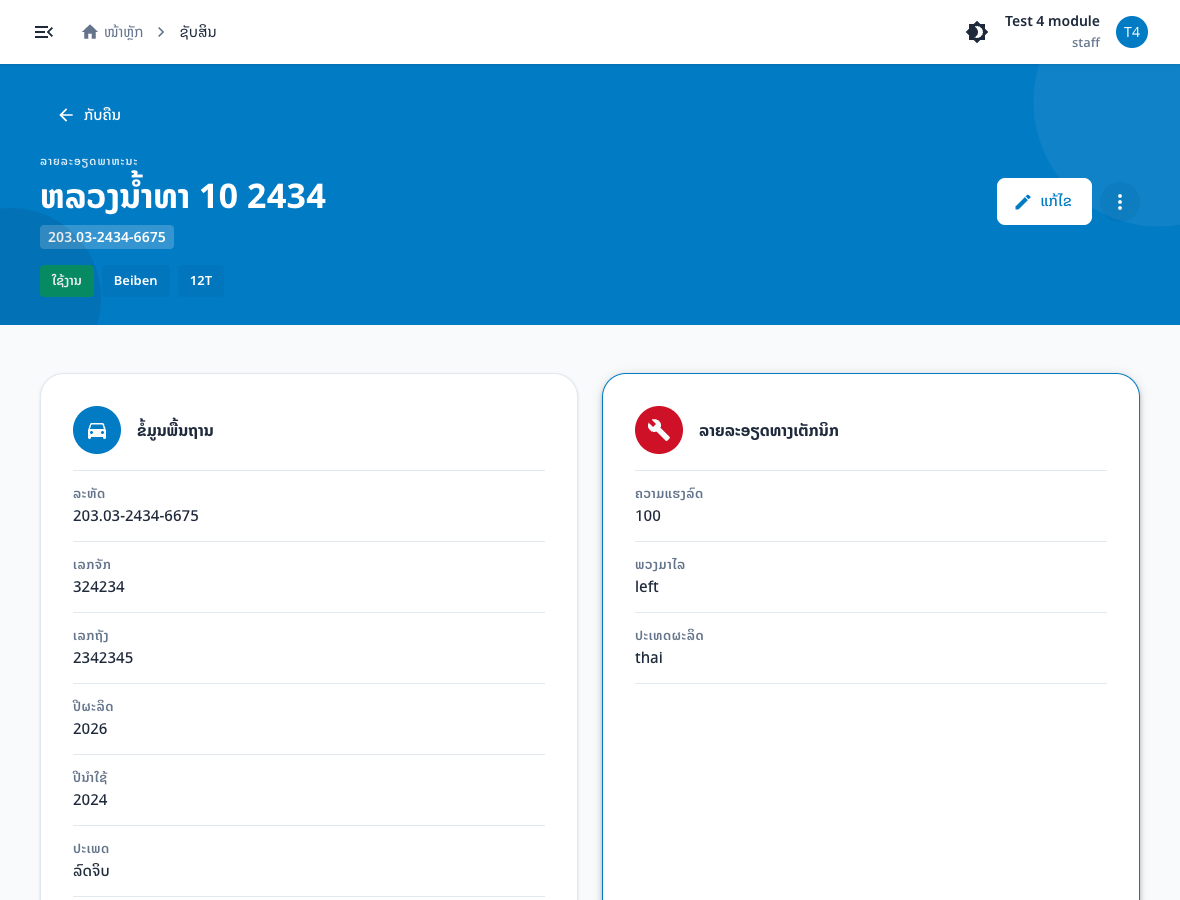Select production year 2026

(x=90, y=728)
